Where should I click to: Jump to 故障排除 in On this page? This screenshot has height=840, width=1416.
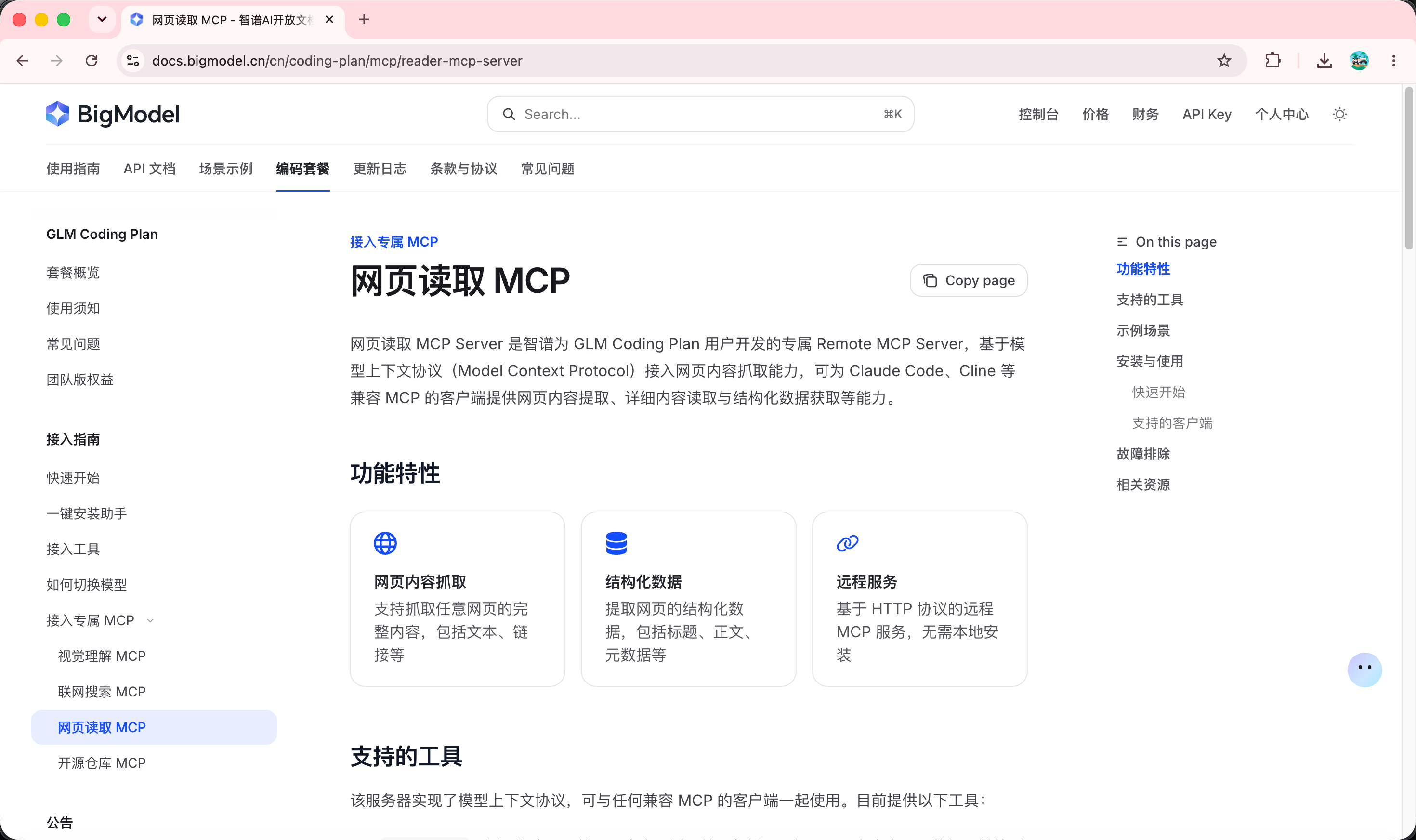point(1143,454)
